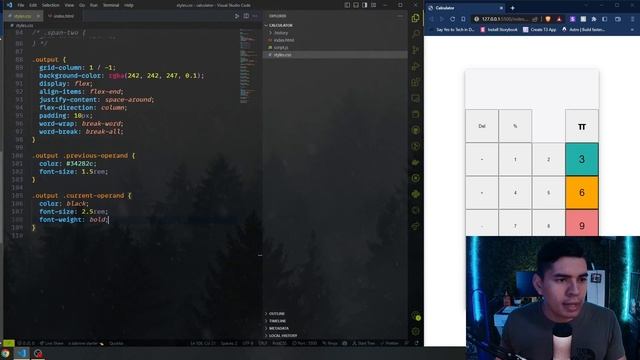Go back in the browser
The width and height of the screenshot is (640, 360).
coord(431,19)
